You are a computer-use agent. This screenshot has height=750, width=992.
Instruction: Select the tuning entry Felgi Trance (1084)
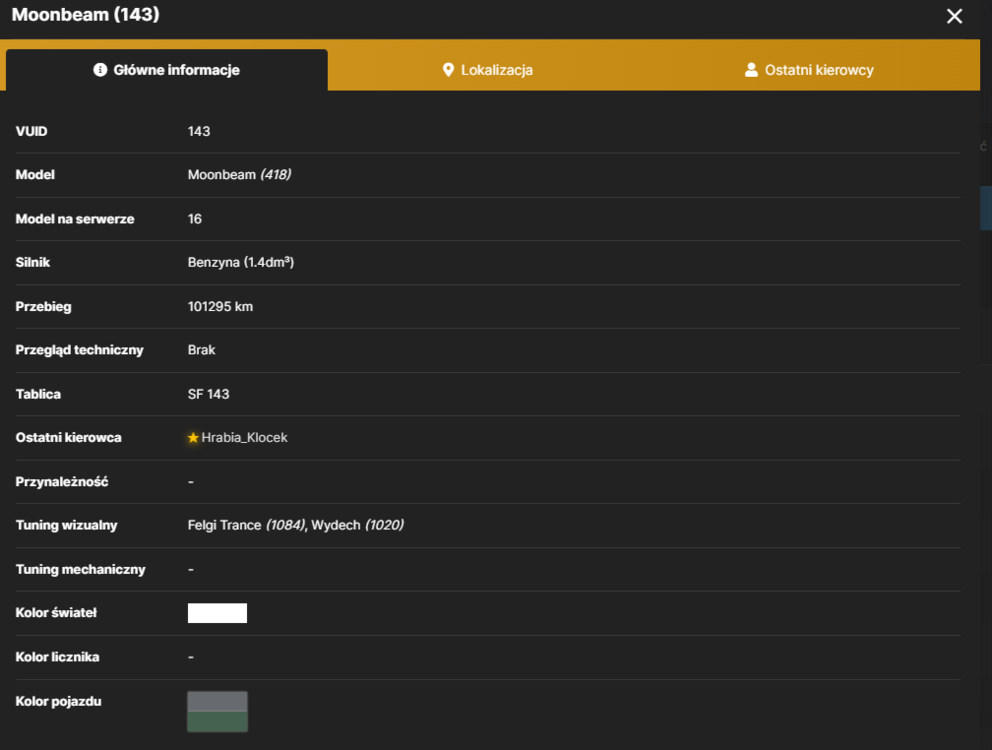coord(247,525)
